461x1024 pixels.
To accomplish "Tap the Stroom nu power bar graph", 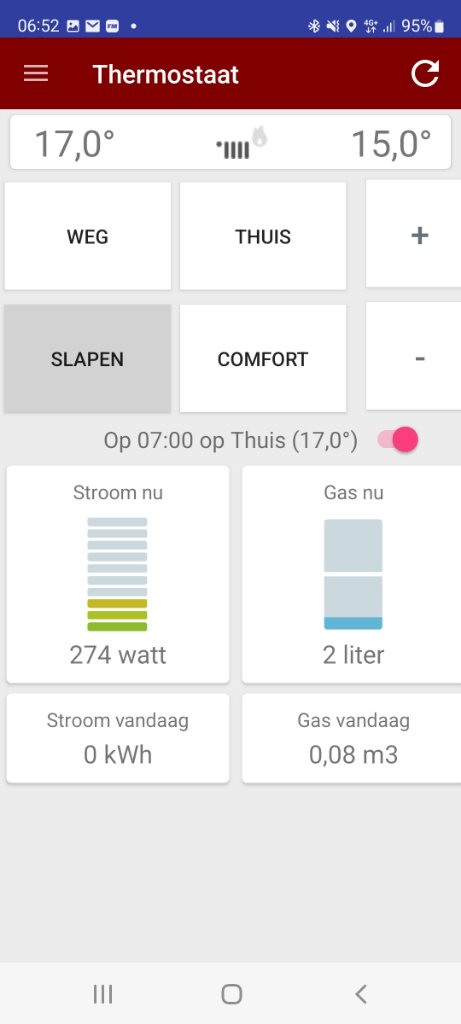I will tap(118, 574).
